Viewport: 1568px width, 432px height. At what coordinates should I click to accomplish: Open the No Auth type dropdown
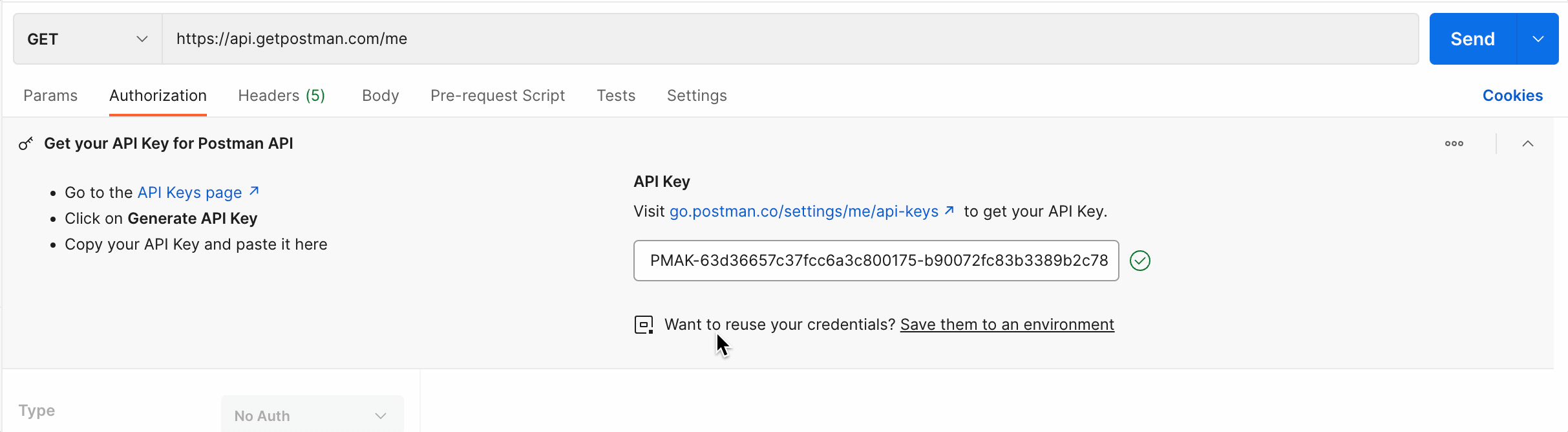click(x=312, y=415)
